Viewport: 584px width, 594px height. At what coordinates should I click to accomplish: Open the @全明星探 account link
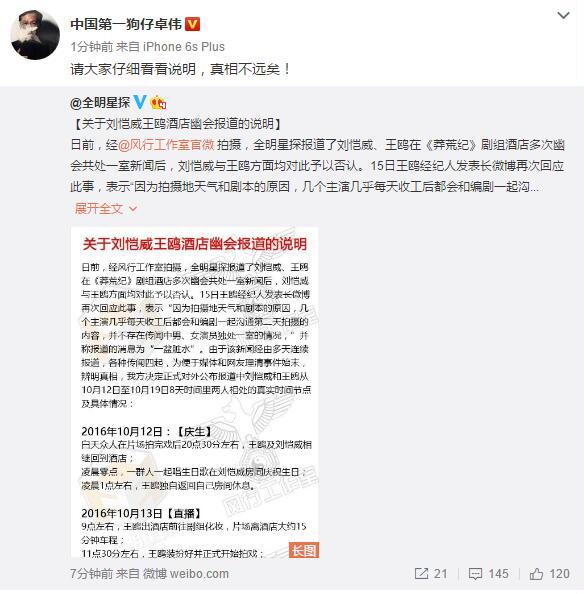click(x=100, y=103)
